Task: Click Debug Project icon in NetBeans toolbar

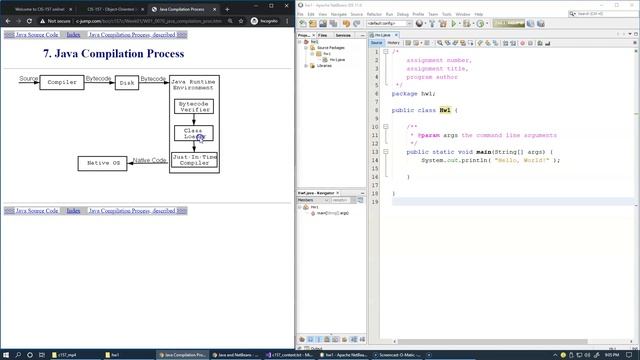Action: click(467, 24)
